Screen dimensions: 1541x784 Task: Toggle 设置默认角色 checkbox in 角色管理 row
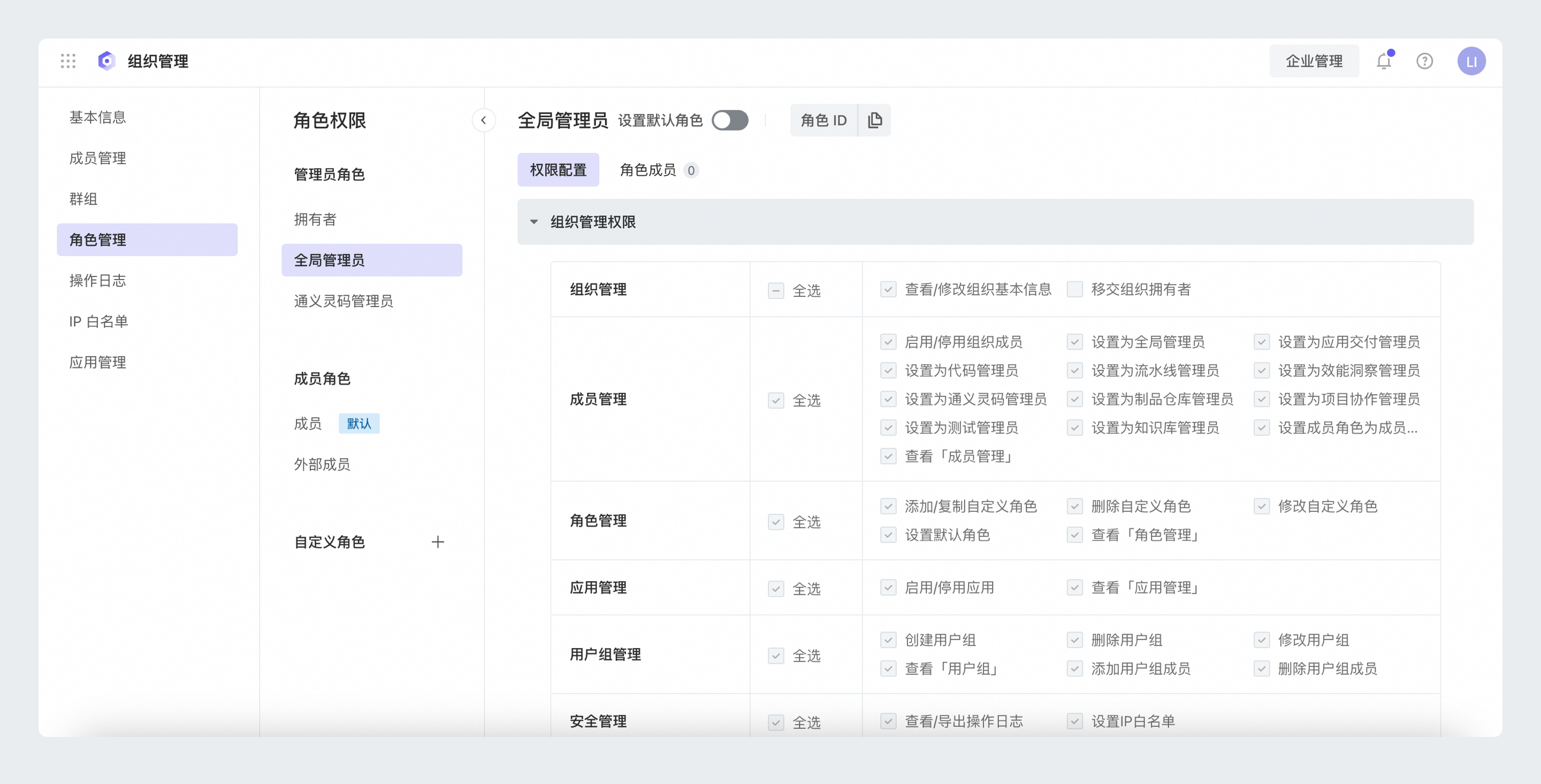(x=888, y=535)
